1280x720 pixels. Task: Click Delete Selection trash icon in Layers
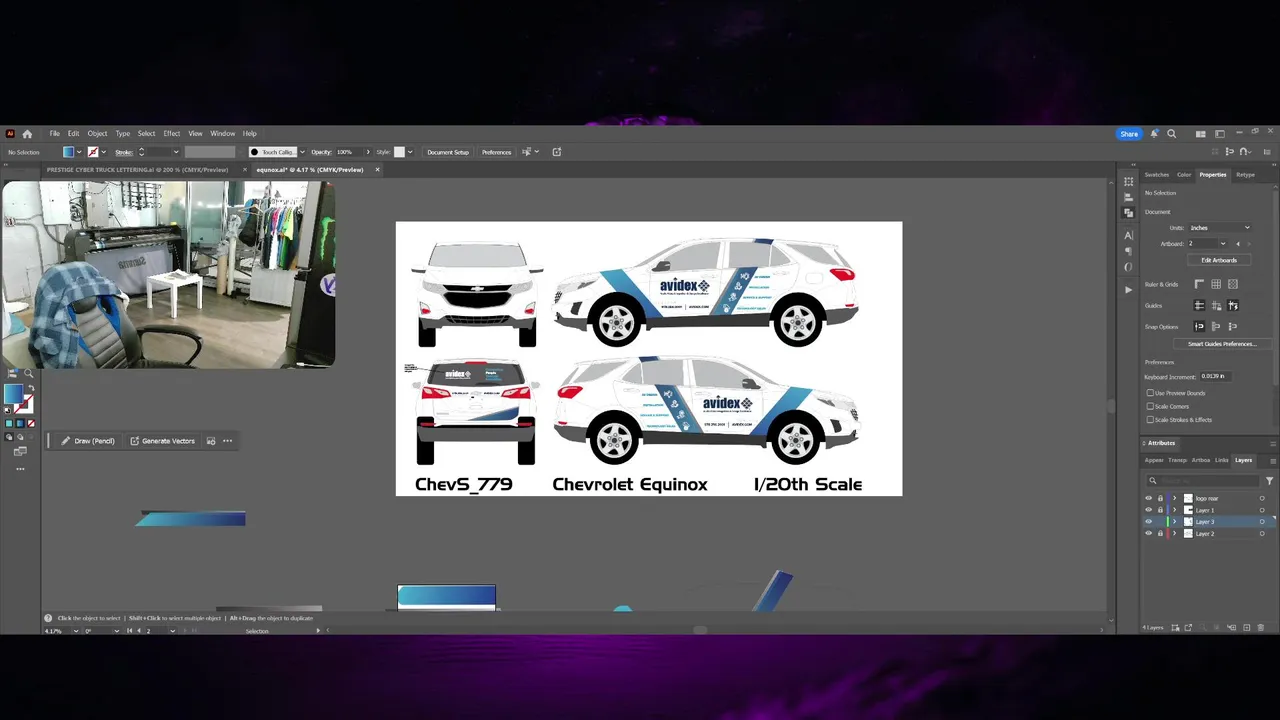[x=1260, y=628]
